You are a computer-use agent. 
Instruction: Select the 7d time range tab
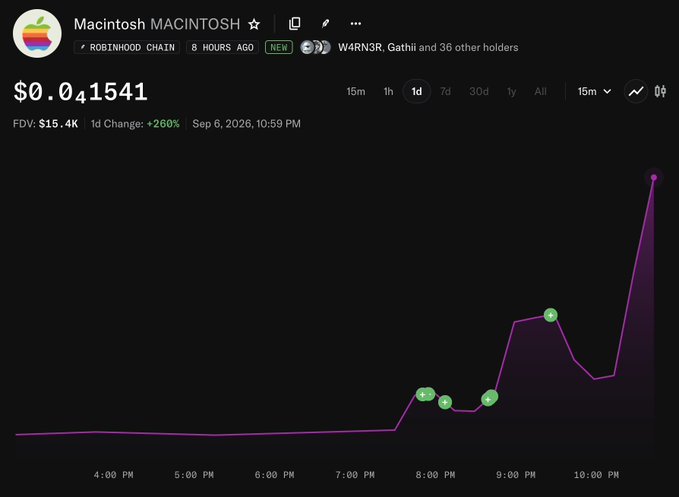[x=445, y=91]
